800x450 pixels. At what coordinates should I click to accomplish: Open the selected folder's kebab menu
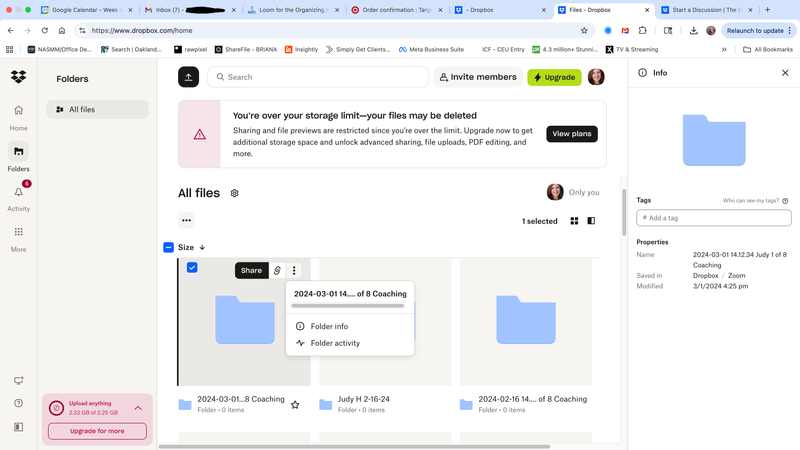click(294, 270)
